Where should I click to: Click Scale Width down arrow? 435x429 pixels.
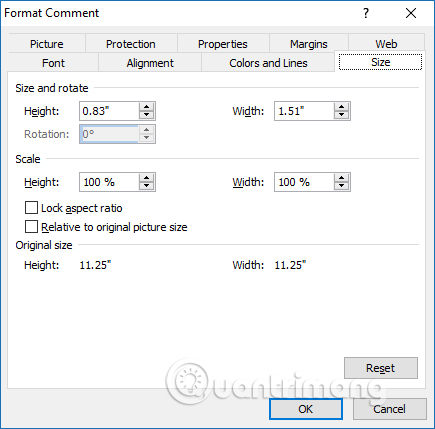(x=341, y=186)
